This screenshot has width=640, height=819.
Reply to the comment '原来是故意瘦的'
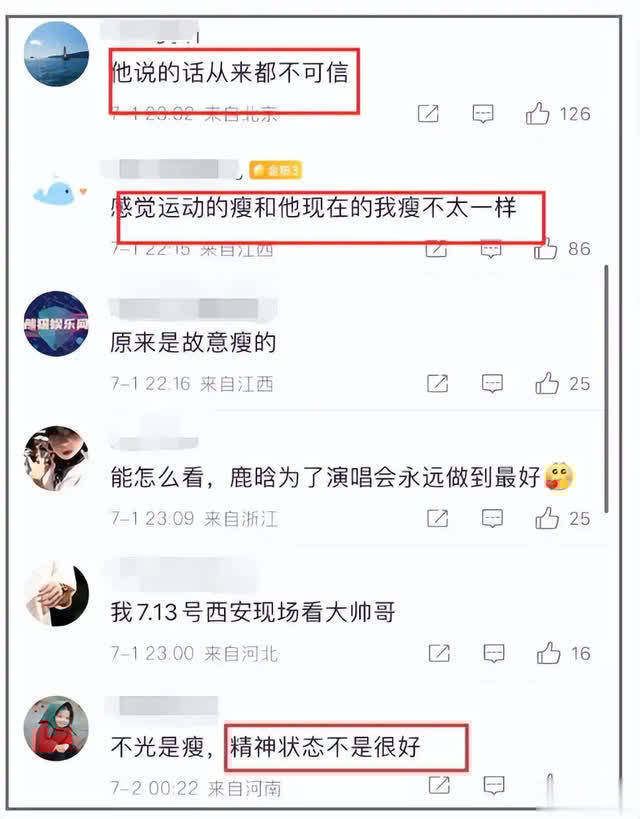pyautogui.click(x=492, y=384)
